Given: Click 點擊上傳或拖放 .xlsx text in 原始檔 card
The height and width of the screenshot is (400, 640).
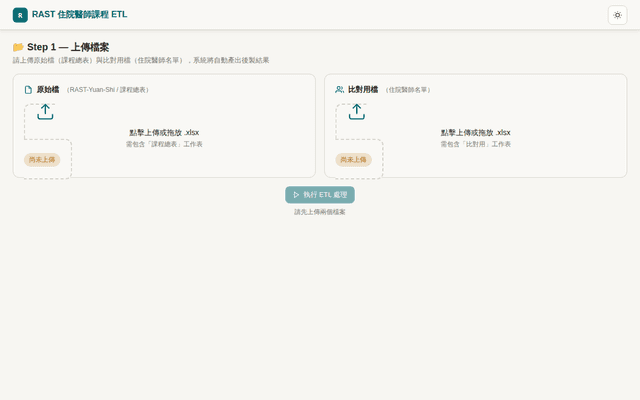Looking at the screenshot, I should [x=164, y=133].
